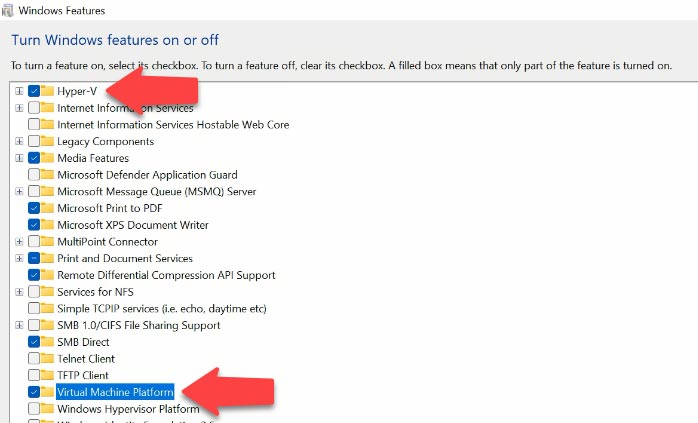Select 'SMB Direct' label text
The height and width of the screenshot is (423, 698).
click(83, 342)
